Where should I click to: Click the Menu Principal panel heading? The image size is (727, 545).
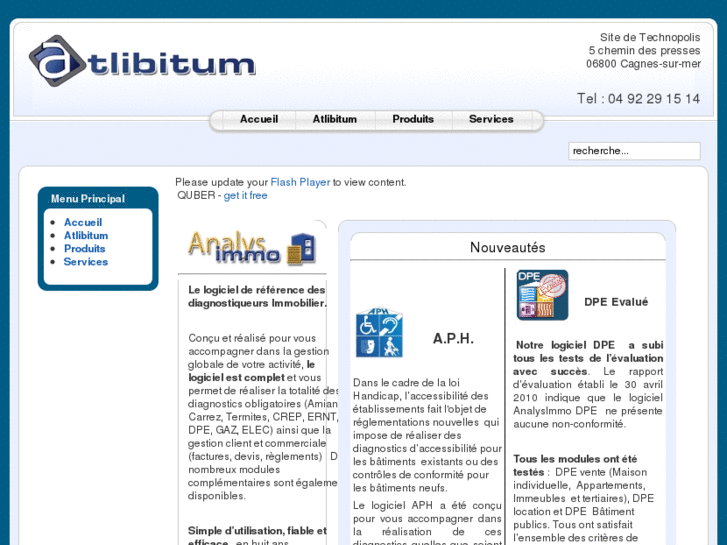(x=88, y=199)
